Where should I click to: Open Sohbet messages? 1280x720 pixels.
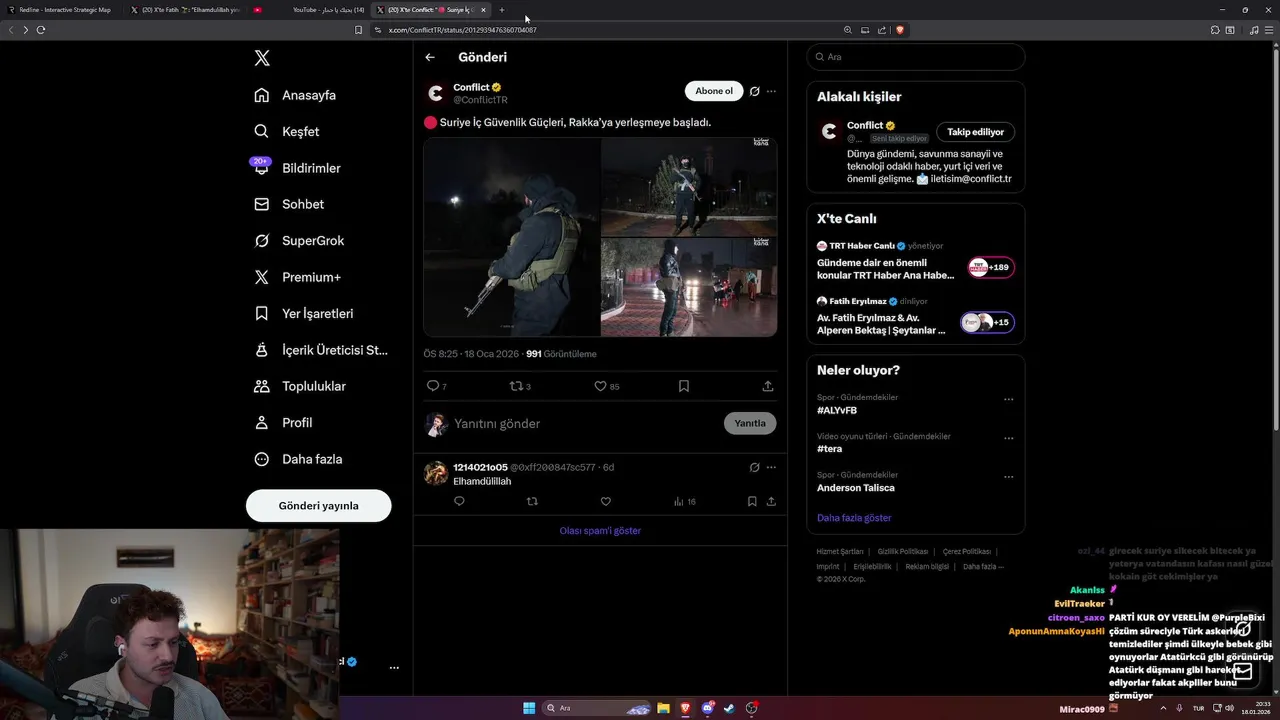[x=289, y=204]
